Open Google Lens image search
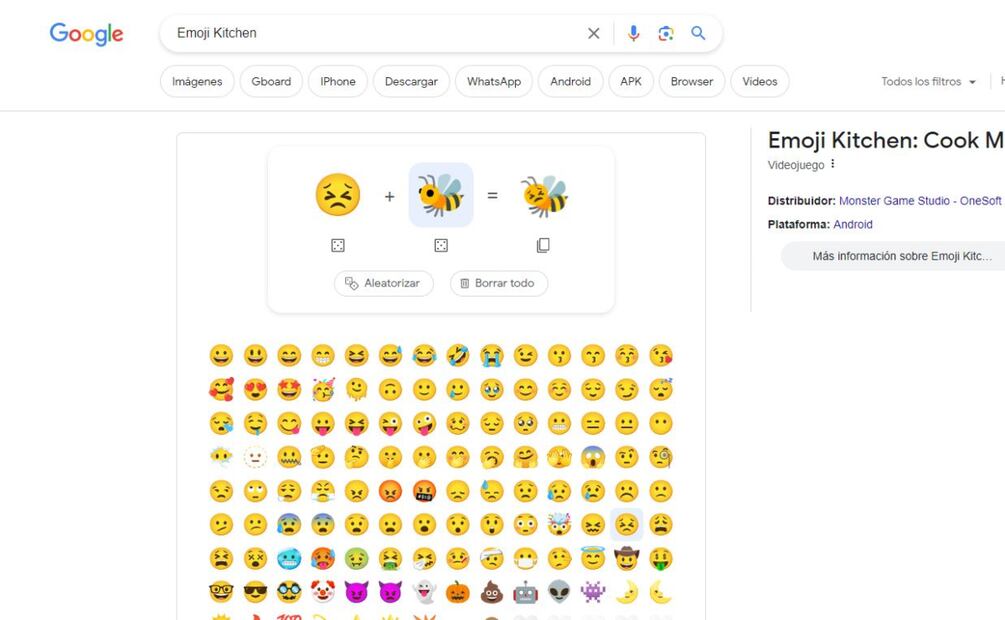1005x620 pixels. click(666, 33)
